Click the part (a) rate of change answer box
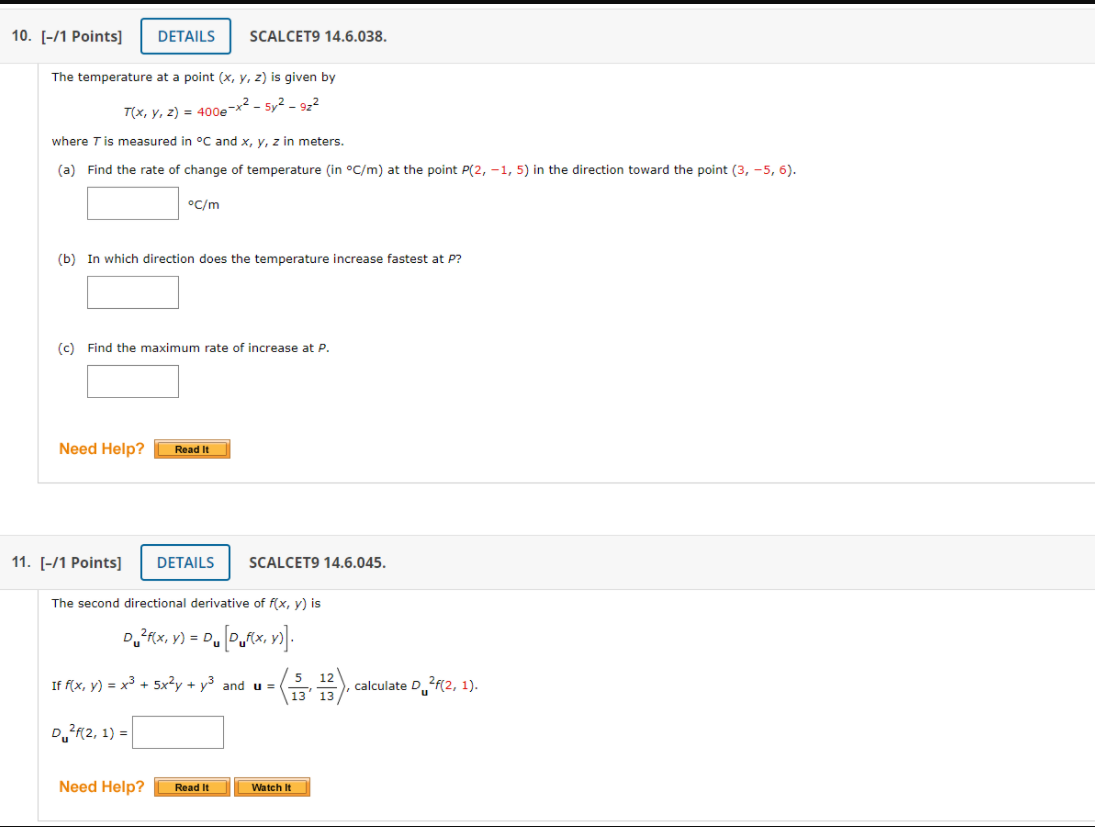The height and width of the screenshot is (827, 1095). coord(132,203)
